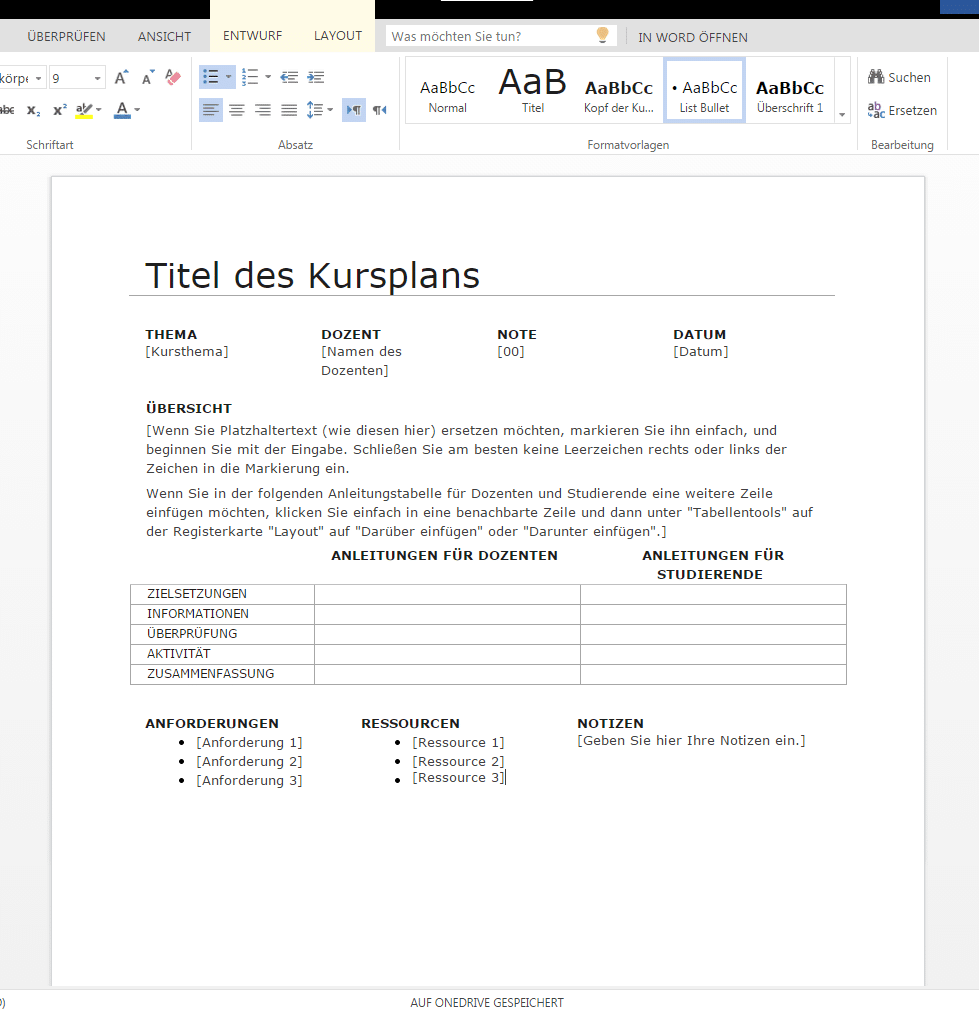Apply the List Bullet style
Screen dimensions: 979x1014
[x=704, y=91]
